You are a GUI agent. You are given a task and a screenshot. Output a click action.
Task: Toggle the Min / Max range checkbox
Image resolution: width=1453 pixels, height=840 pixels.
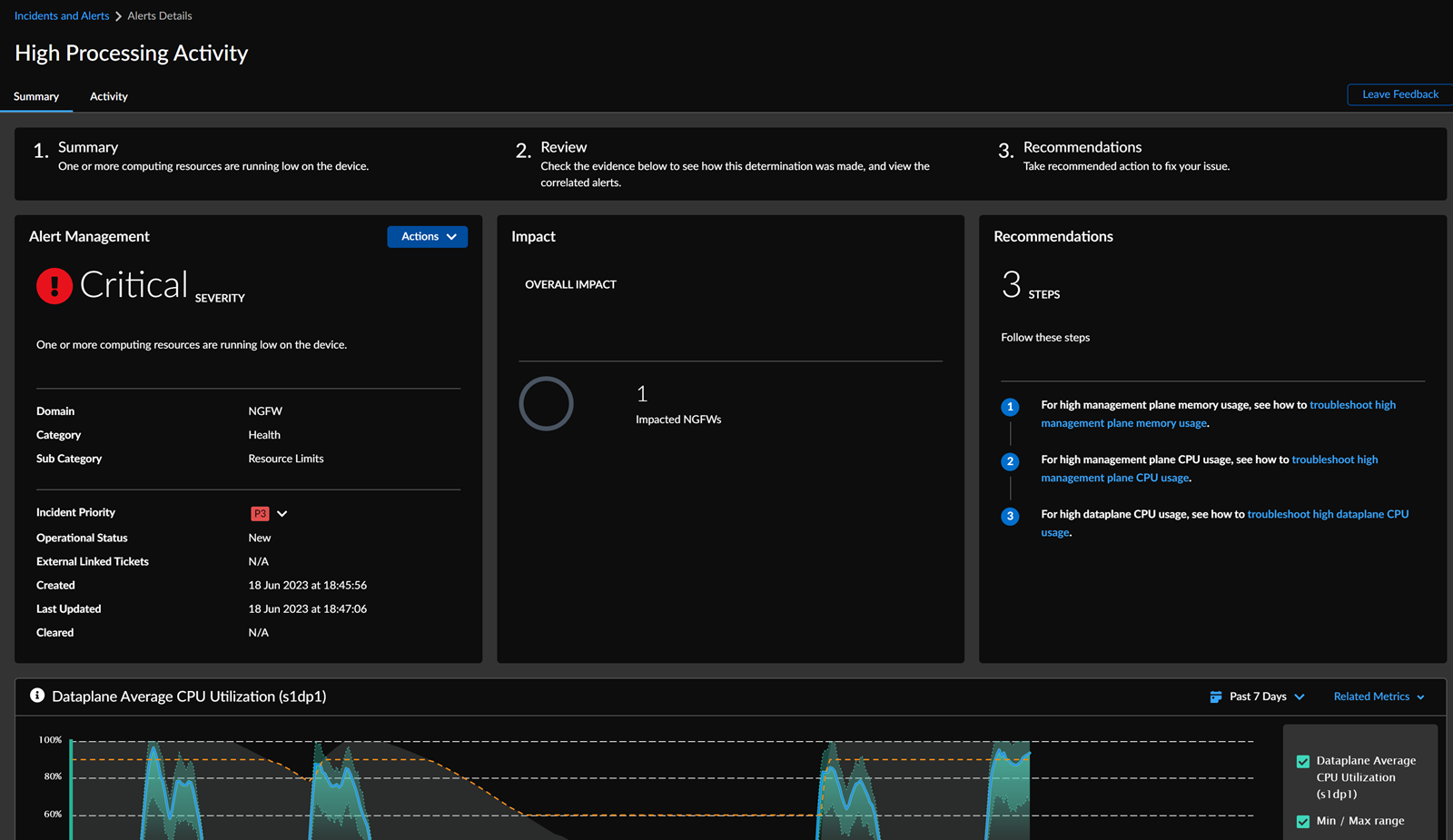(x=1303, y=821)
